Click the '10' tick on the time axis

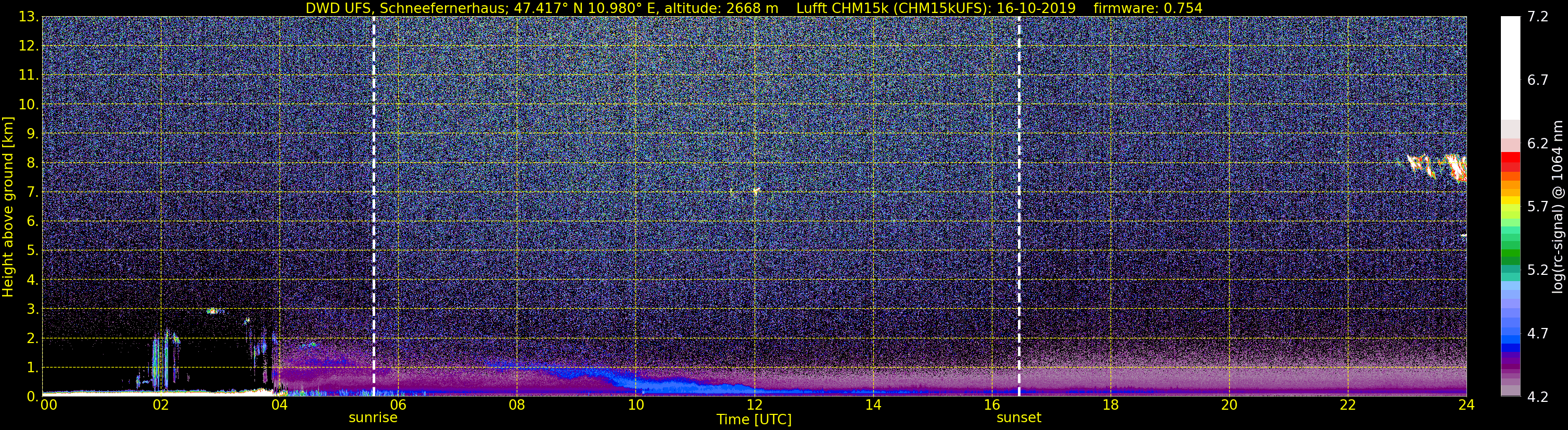point(635,406)
